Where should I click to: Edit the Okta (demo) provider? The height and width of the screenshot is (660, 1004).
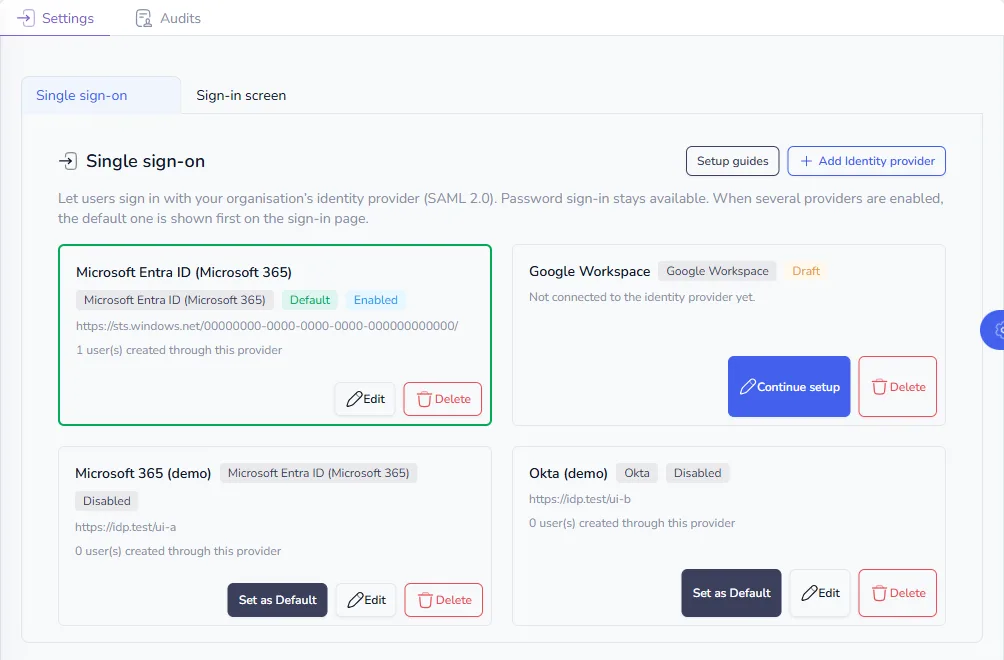click(820, 593)
